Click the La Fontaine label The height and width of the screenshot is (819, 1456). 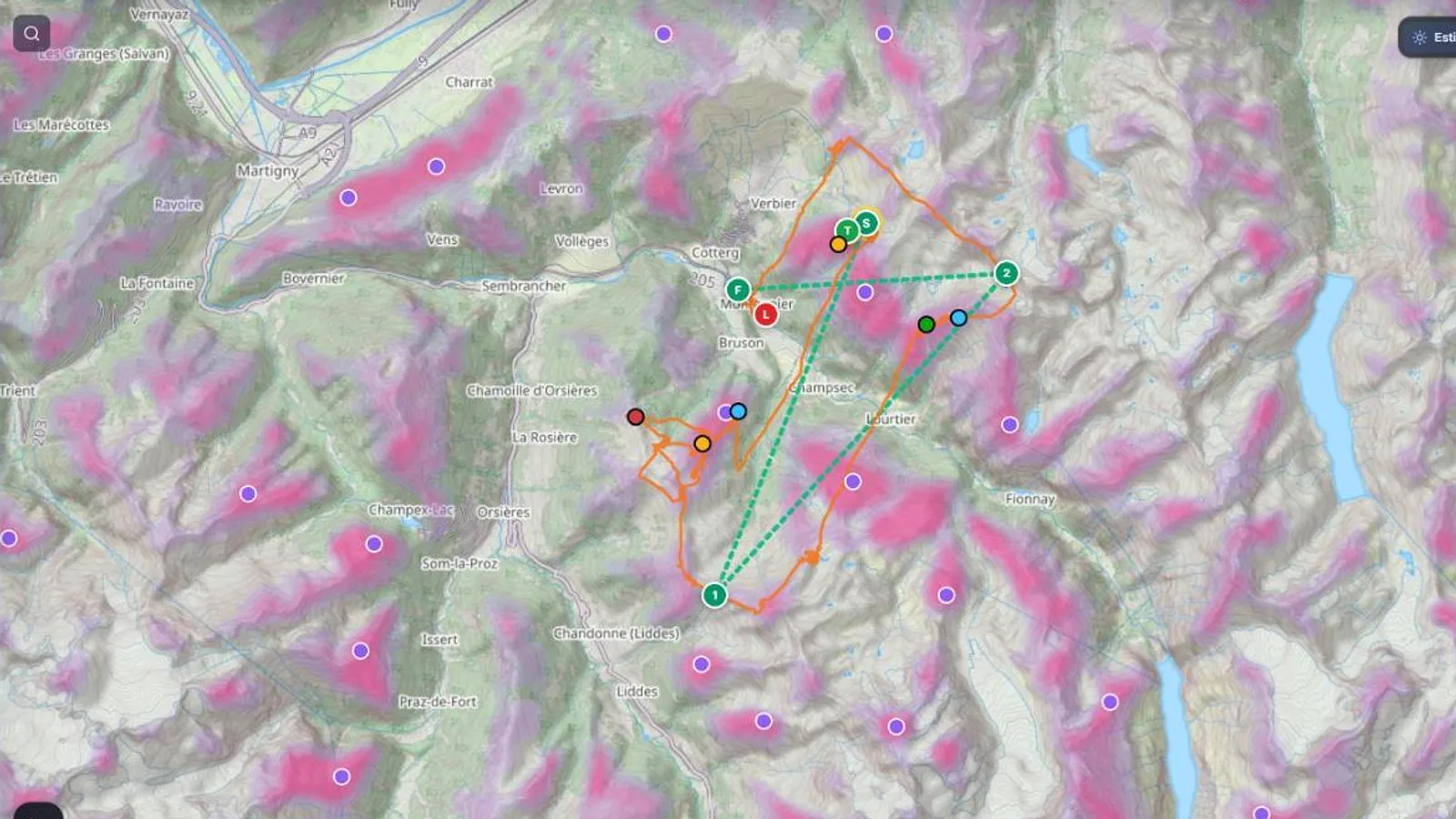(157, 283)
